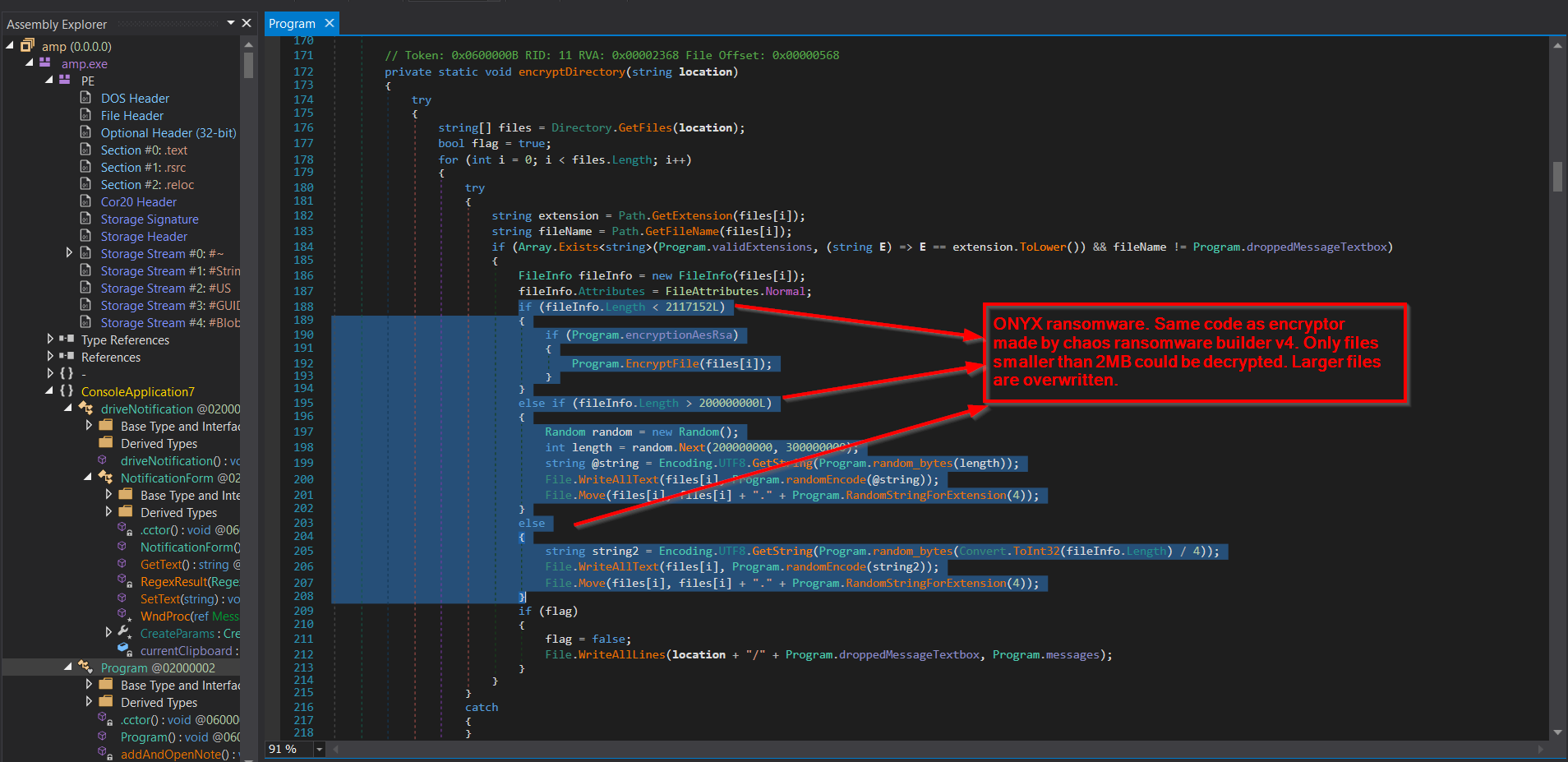The height and width of the screenshot is (762, 1568).
Task: Open the 91 % zoom dropdown
Action: coord(320,749)
